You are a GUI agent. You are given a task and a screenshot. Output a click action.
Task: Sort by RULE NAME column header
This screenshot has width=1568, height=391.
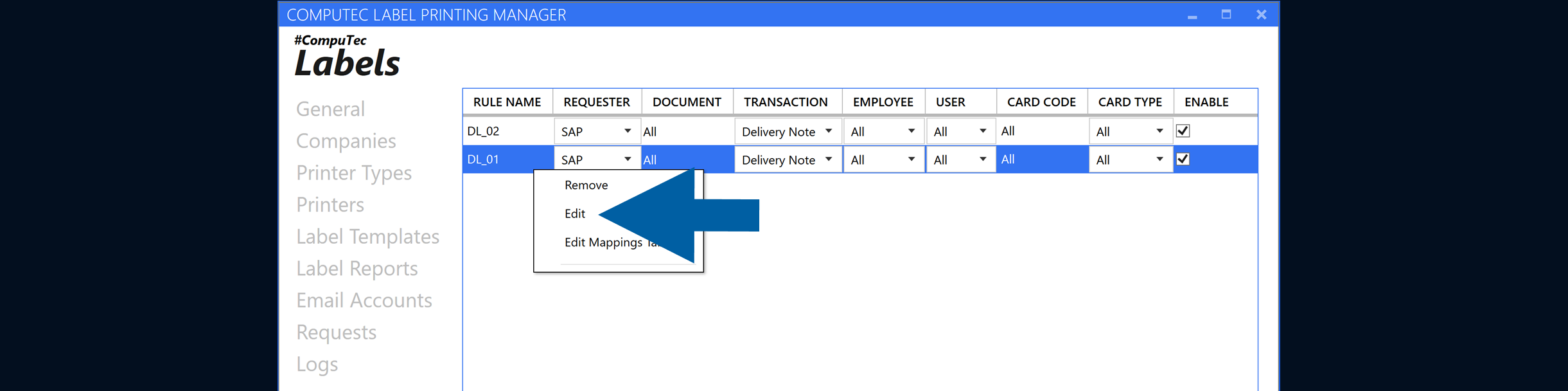tap(507, 102)
